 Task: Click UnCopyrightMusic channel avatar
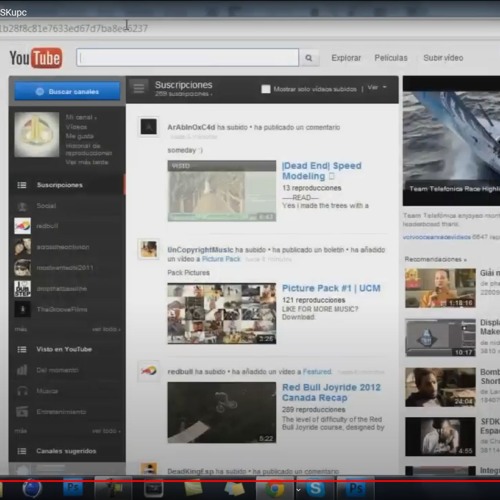(149, 249)
